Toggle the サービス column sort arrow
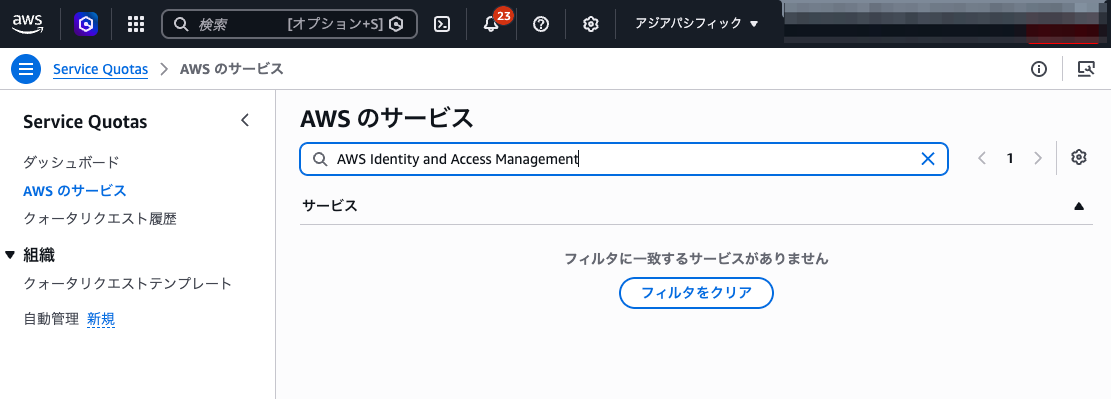 click(x=1079, y=206)
